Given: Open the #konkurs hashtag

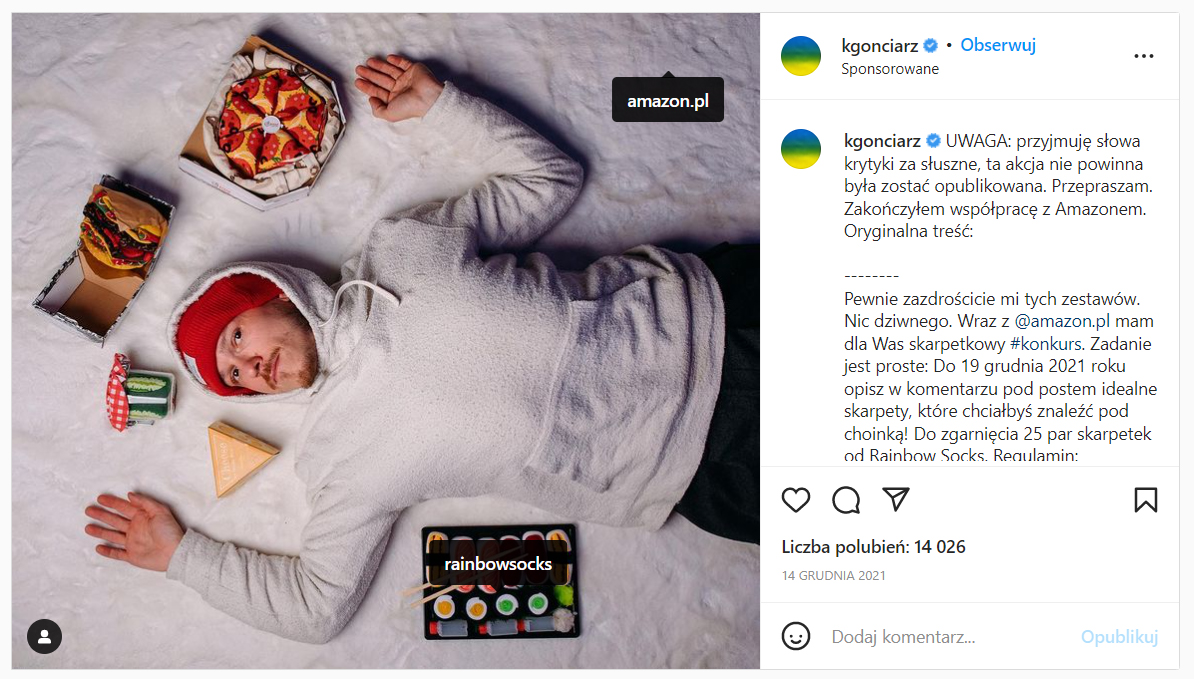Looking at the screenshot, I should (1046, 344).
